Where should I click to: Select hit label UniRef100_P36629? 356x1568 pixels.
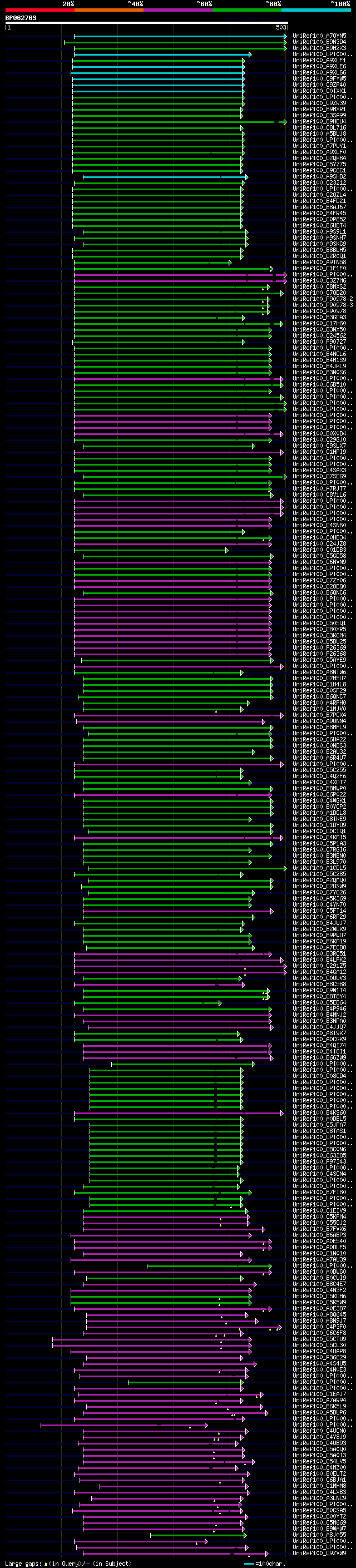pos(319,1357)
